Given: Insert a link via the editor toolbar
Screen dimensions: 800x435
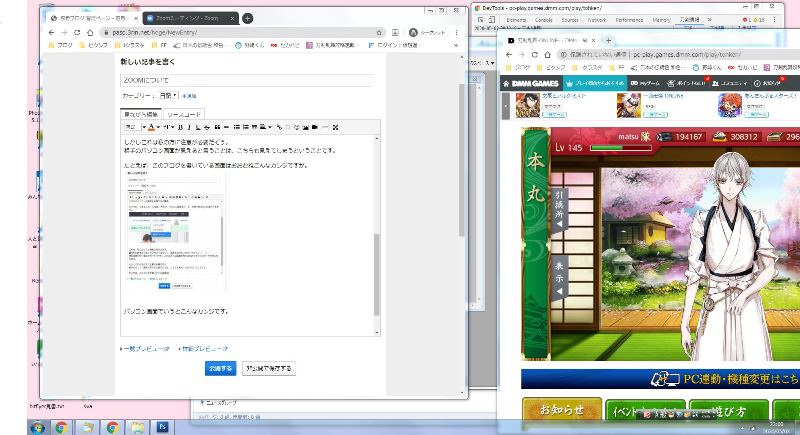Looking at the screenshot, I should click(279, 127).
